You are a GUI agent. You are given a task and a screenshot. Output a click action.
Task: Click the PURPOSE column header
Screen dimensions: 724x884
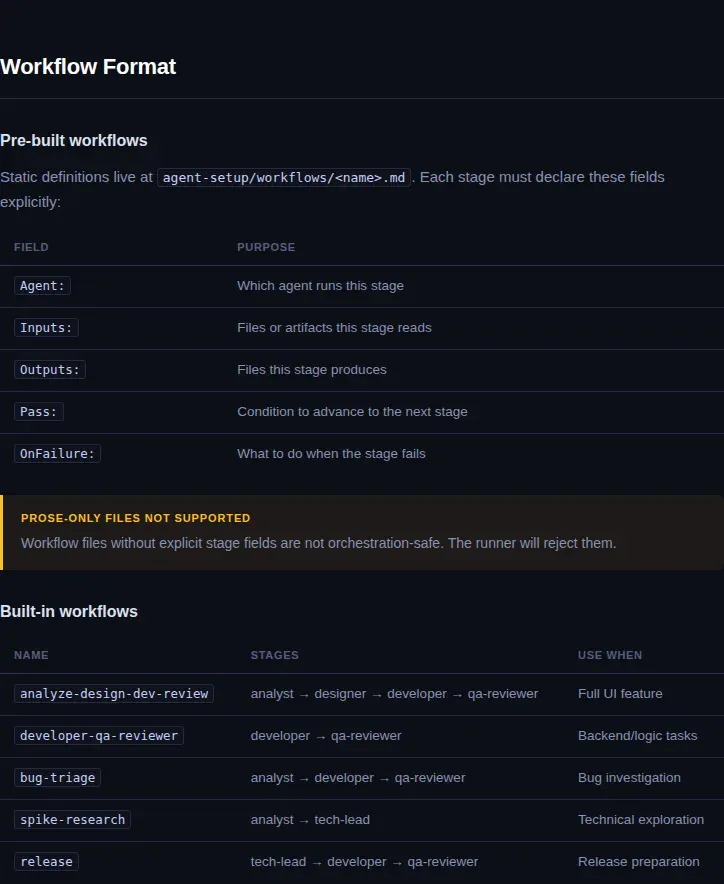(x=266, y=247)
